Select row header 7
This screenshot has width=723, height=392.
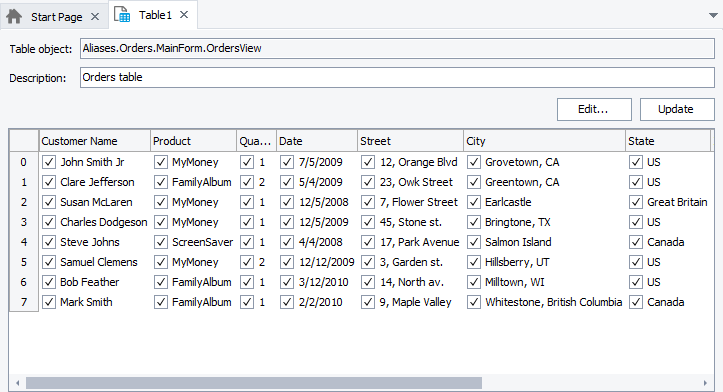pos(24,302)
